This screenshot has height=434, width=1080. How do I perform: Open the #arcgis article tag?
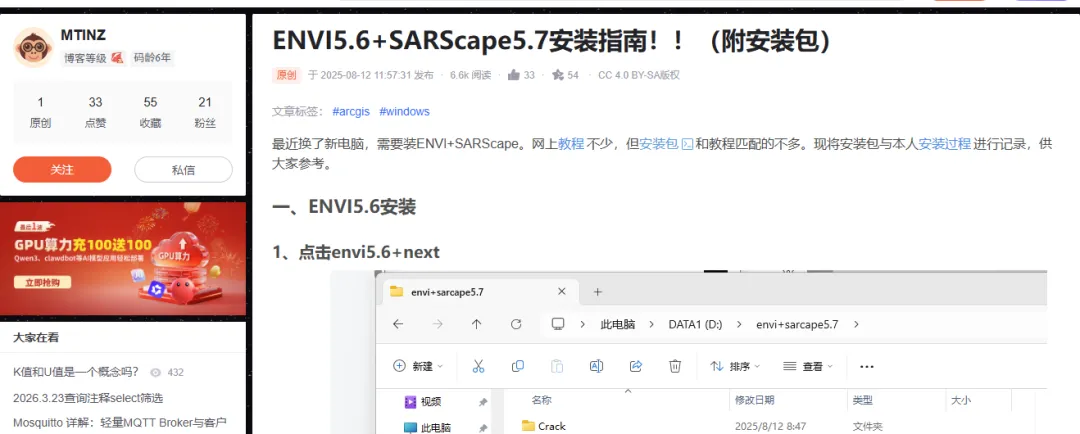tap(351, 112)
